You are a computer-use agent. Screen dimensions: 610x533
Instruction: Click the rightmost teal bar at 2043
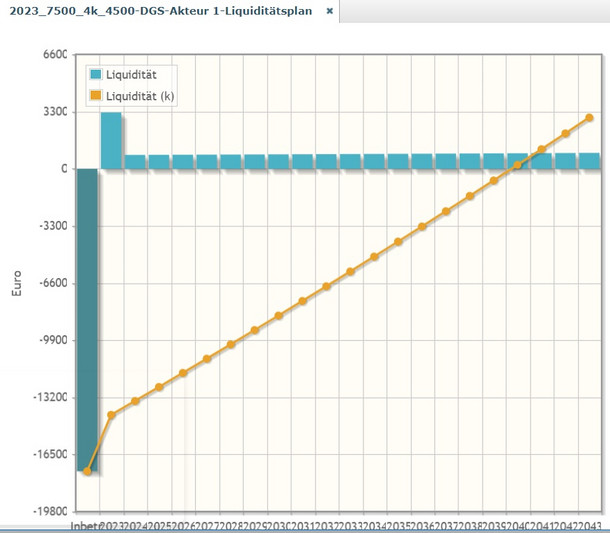(x=589, y=161)
